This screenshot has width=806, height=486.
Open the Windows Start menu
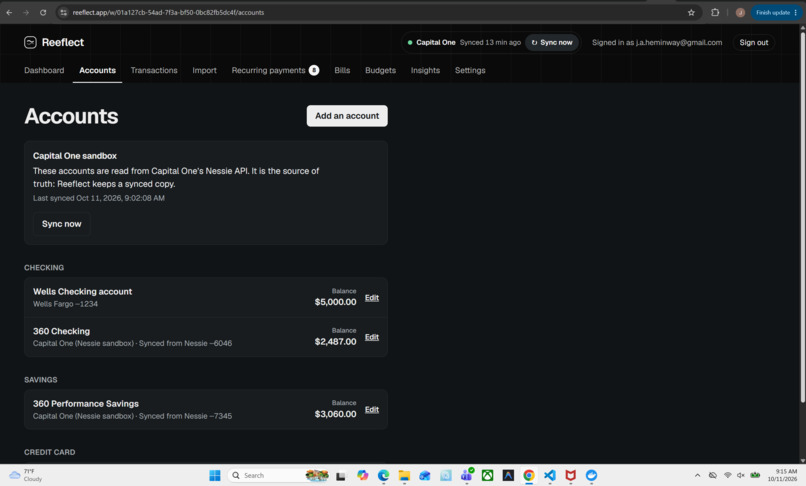pyautogui.click(x=215, y=475)
